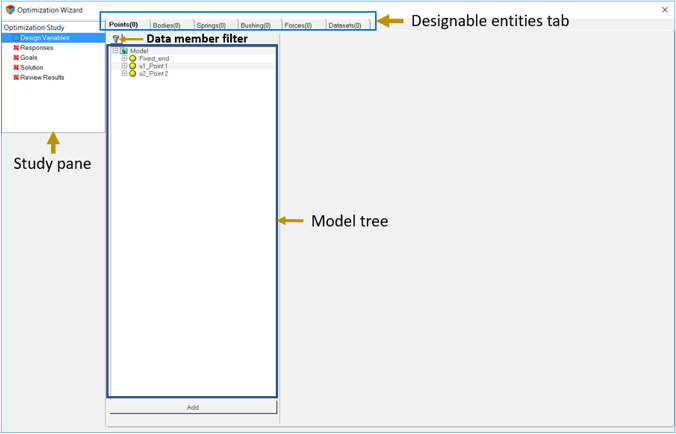Viewport: 676px width, 434px height.
Task: Click the yellow s2_Point 2 icon
Action: (133, 74)
